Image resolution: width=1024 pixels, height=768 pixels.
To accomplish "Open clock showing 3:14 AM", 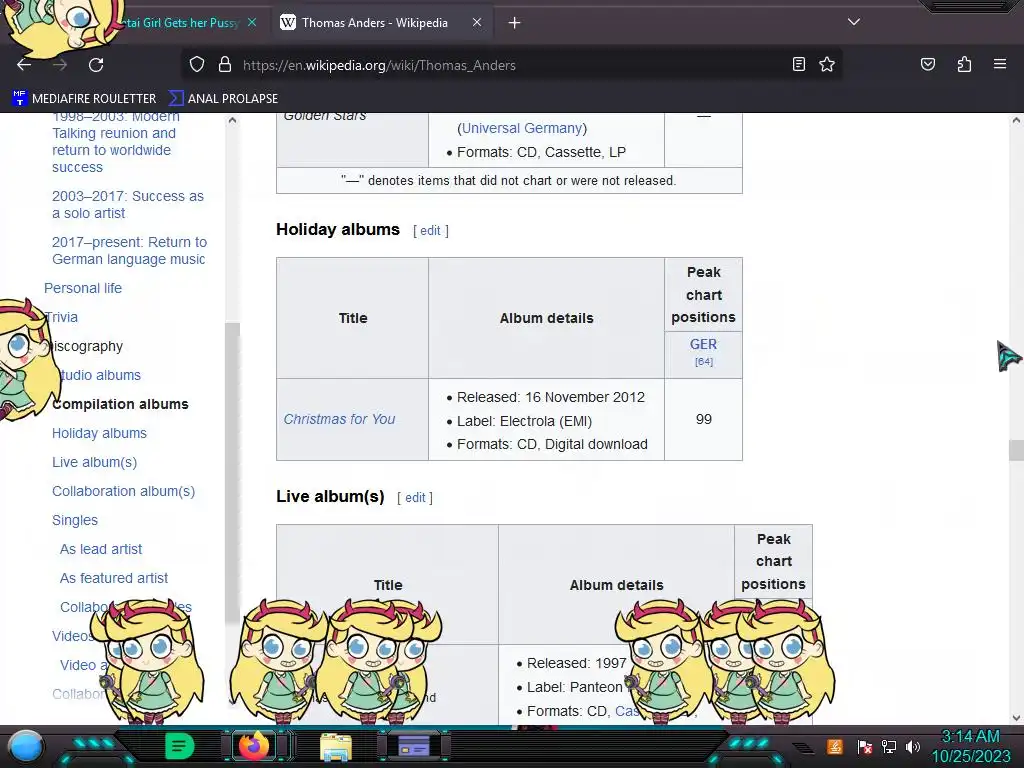I will coord(970,746).
